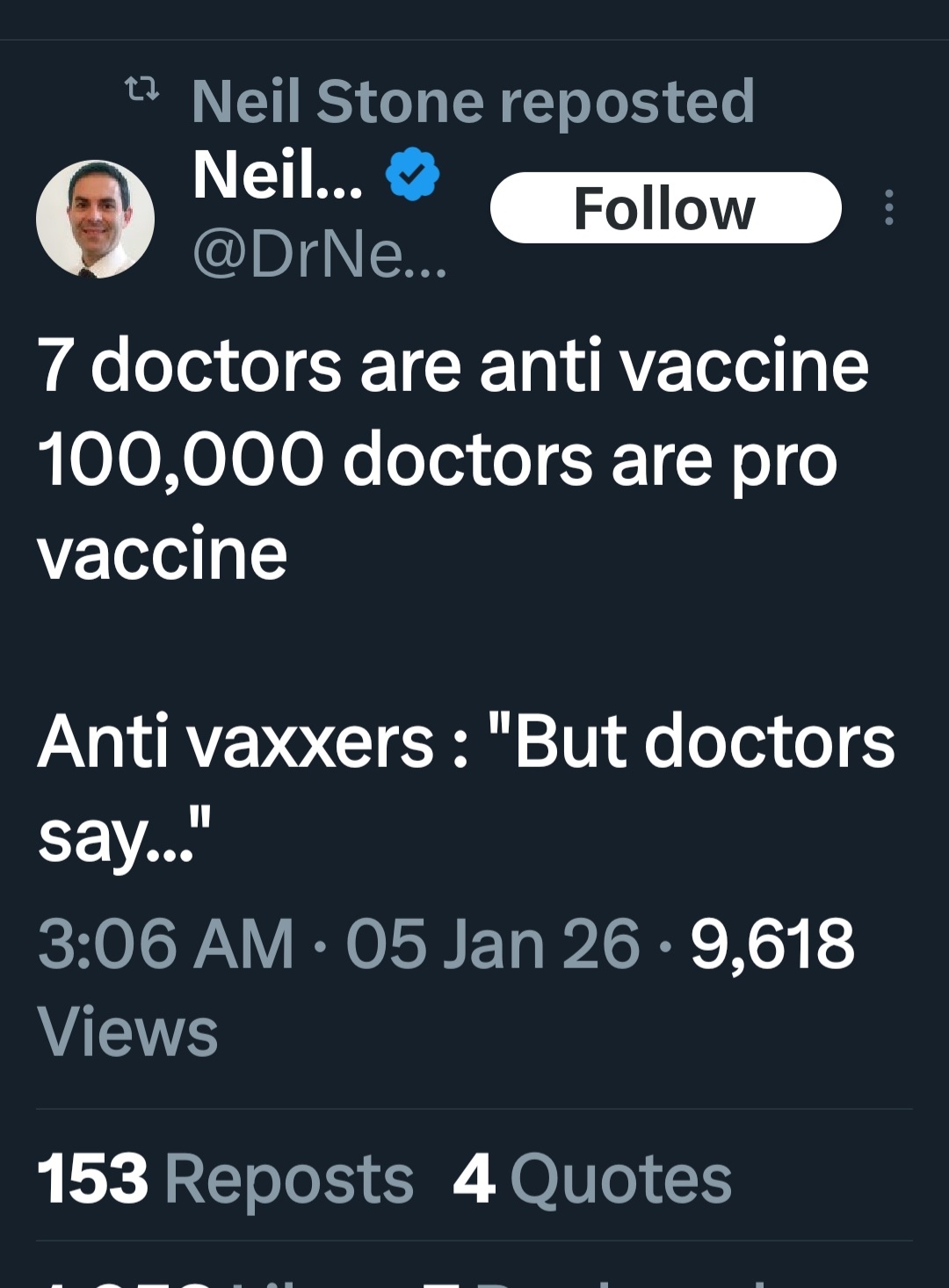
Task: Open the 3:06 AM timestamp link
Action: [x=165, y=944]
